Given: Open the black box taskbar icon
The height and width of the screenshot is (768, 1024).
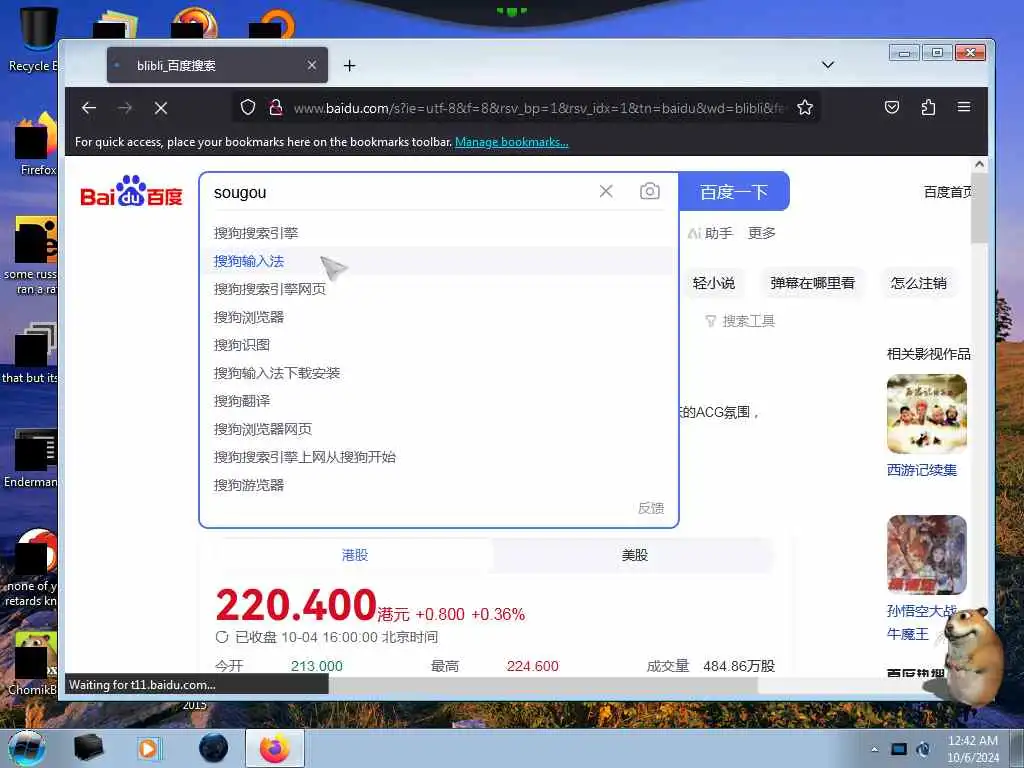Looking at the screenshot, I should click(x=89, y=748).
